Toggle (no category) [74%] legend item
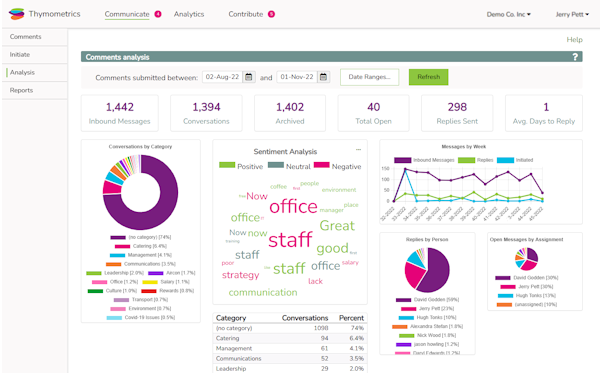 tap(140, 237)
